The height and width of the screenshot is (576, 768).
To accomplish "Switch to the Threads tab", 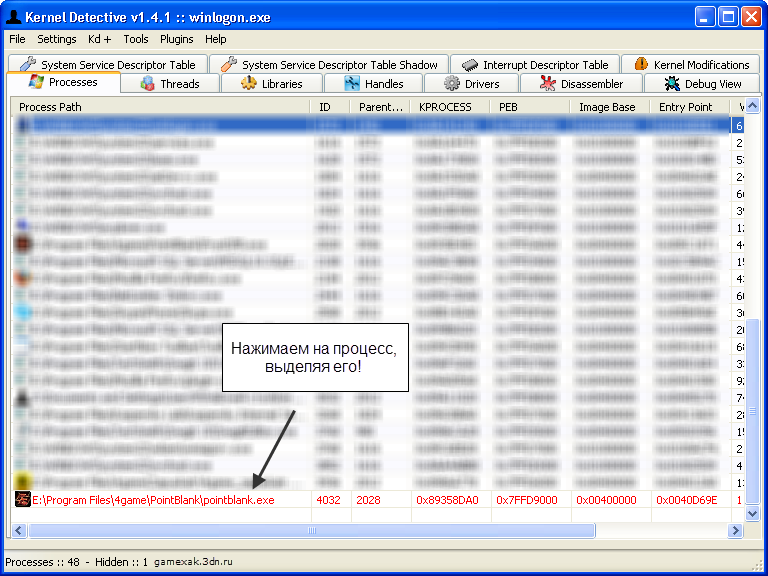I will tap(170, 84).
